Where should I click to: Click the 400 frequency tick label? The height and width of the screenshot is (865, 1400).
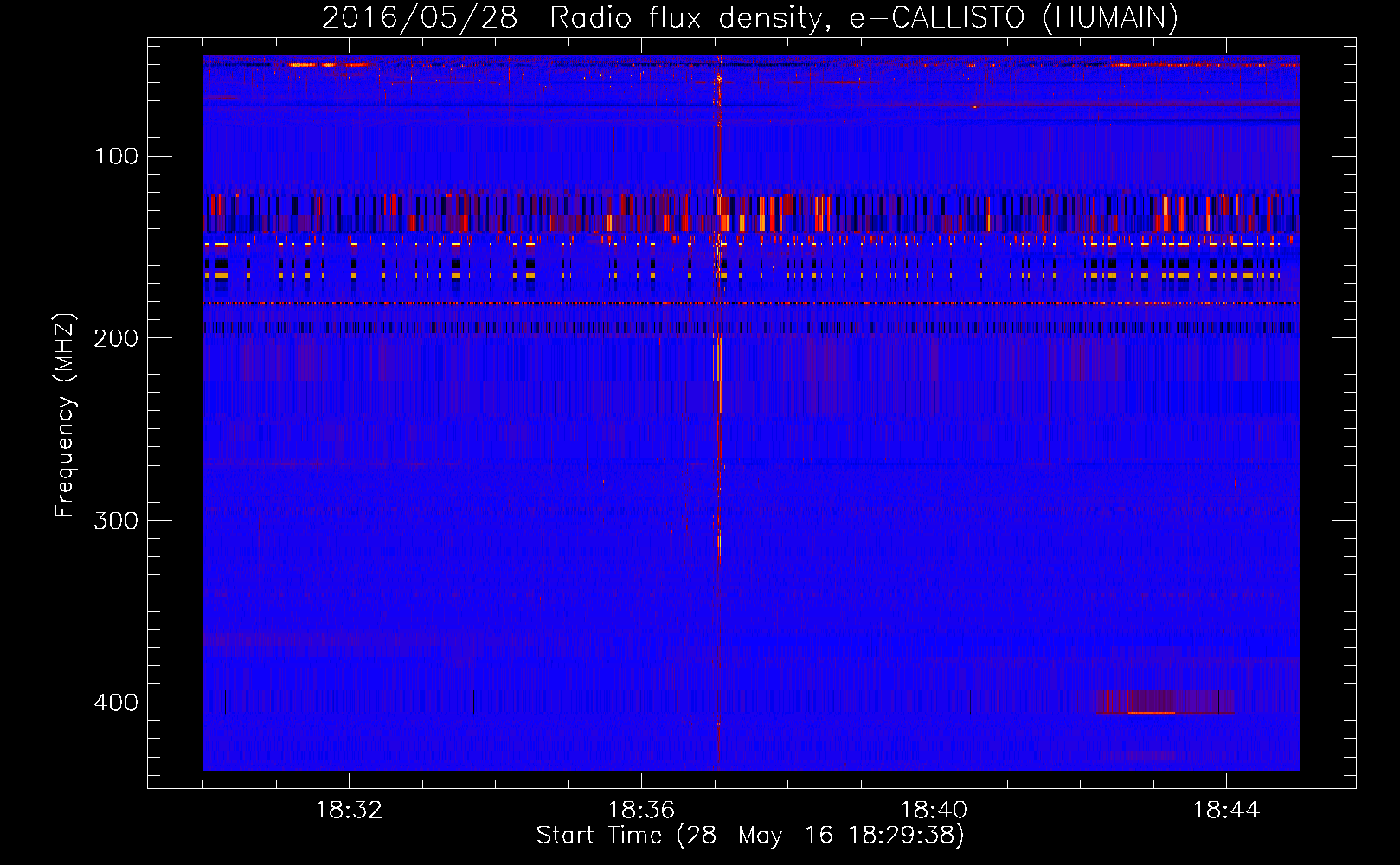116,702
